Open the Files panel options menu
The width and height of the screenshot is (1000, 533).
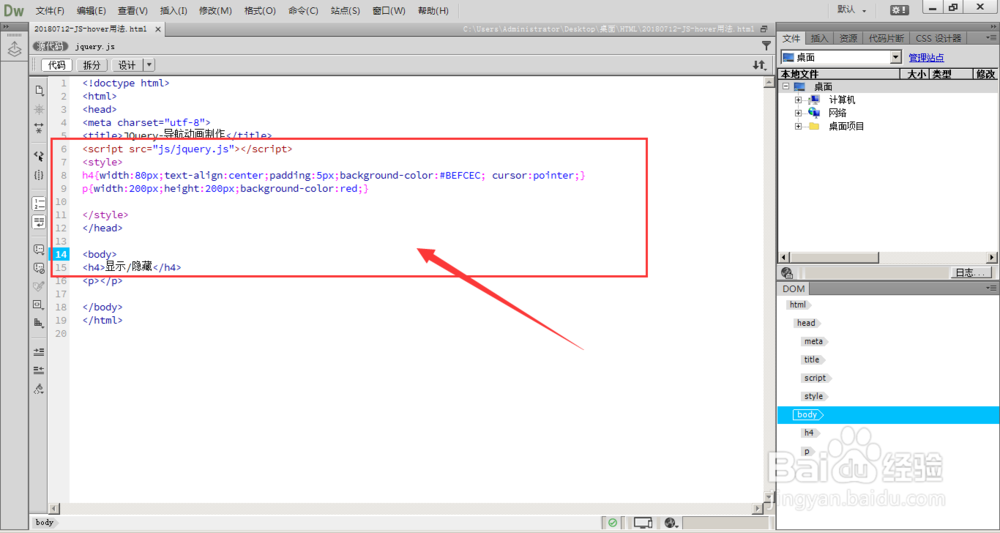click(x=990, y=38)
